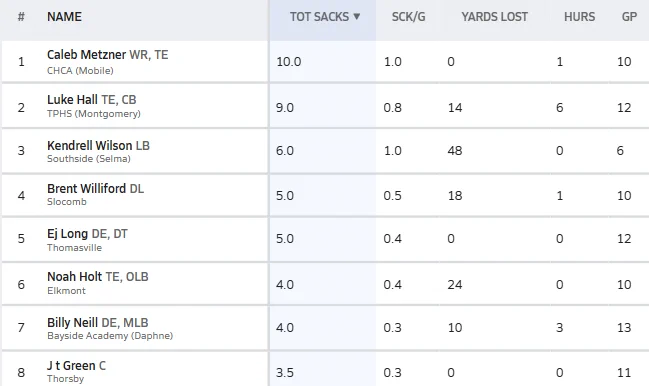Screen dimensions: 649x386
Task: Visit Bayside Academy (Daphne) team link
Action: pos(110,336)
